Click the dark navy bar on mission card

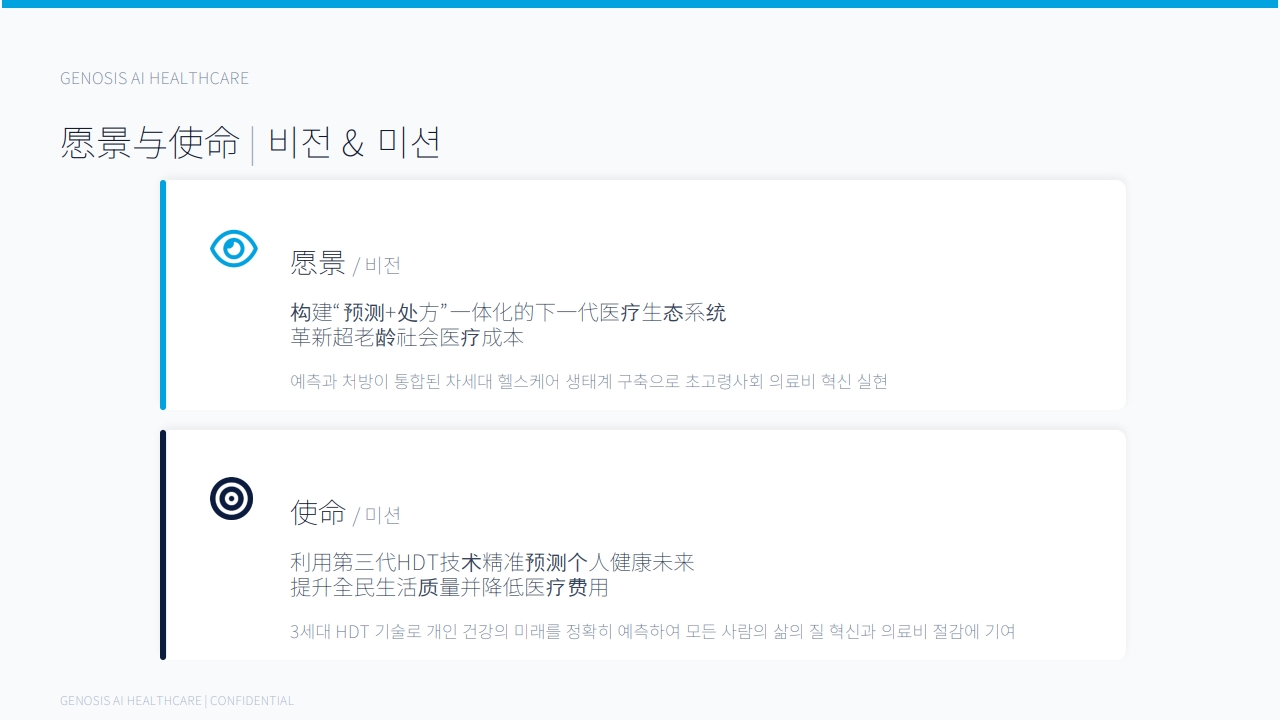163,545
